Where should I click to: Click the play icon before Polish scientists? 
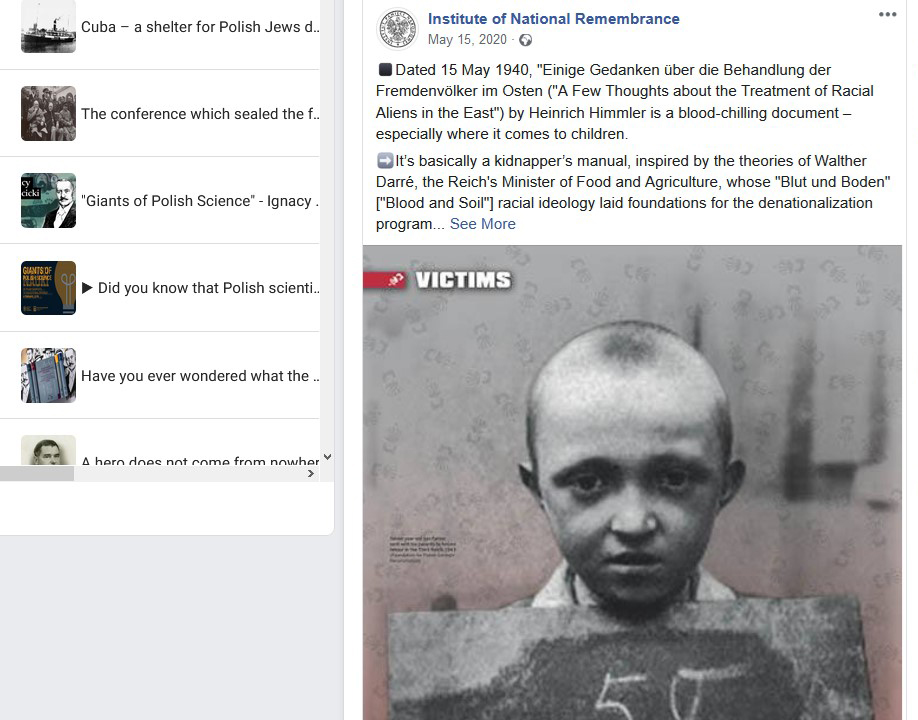(x=87, y=287)
